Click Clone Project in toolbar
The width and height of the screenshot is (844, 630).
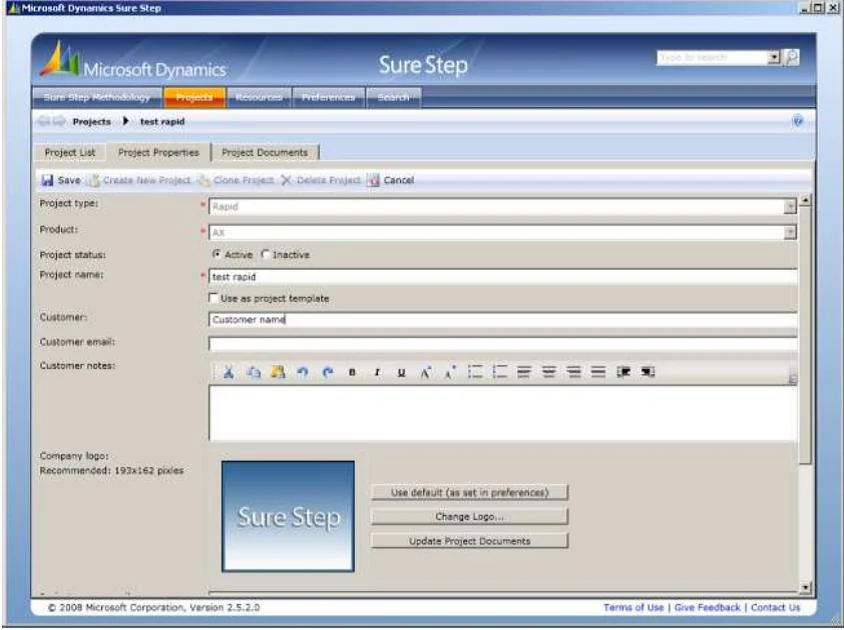point(236,180)
